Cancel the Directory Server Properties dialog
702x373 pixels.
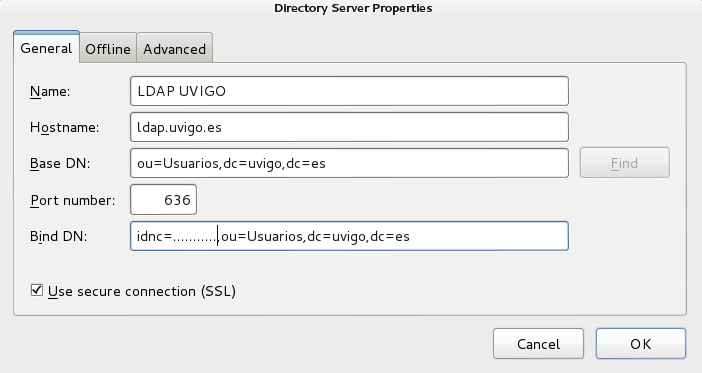pyautogui.click(x=538, y=344)
